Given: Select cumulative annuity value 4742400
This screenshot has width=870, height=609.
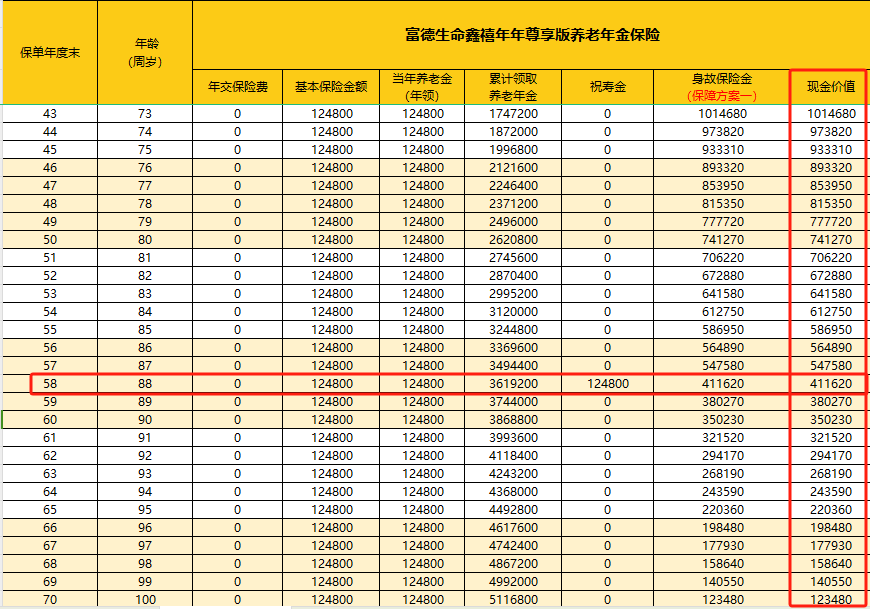Looking at the screenshot, I should [x=513, y=546].
